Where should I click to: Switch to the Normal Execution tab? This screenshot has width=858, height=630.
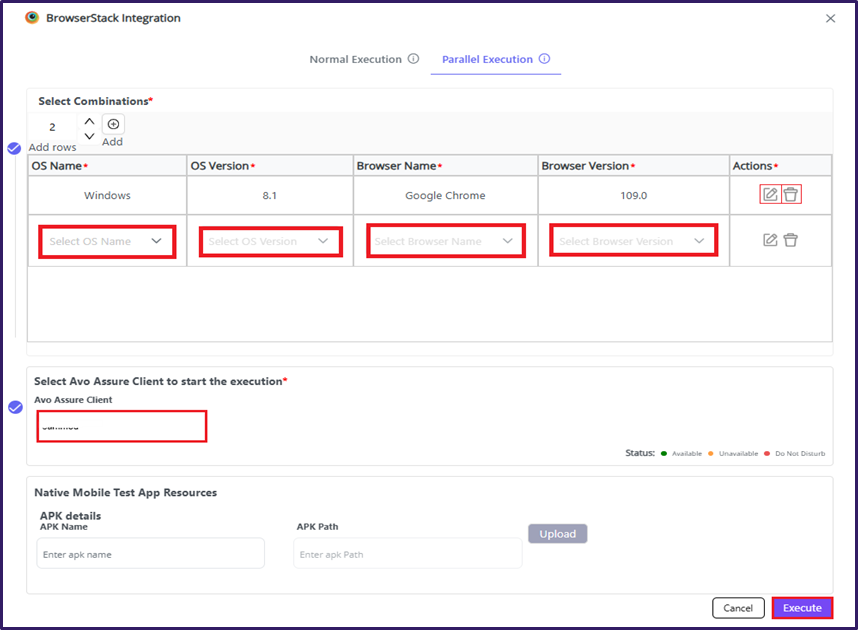tap(355, 59)
